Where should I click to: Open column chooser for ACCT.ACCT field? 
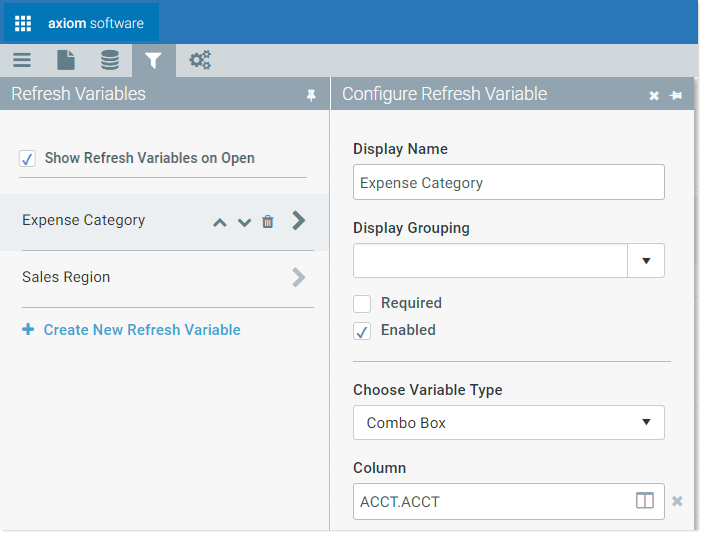pyautogui.click(x=645, y=500)
